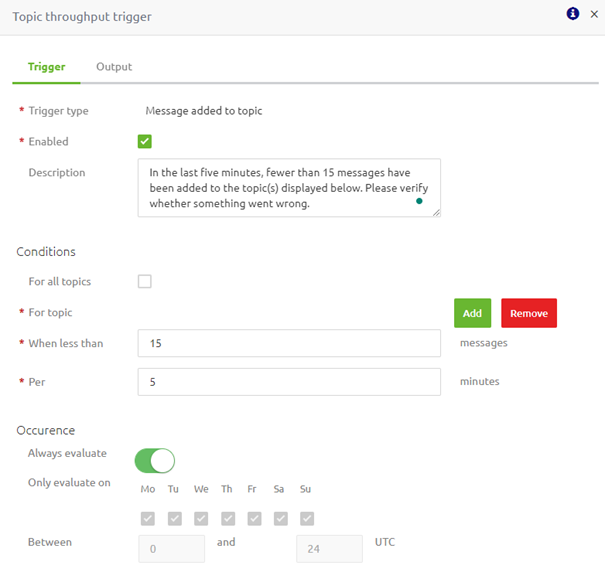Click the 'Trigger type' label
The width and height of the screenshot is (605, 579).
(58, 111)
